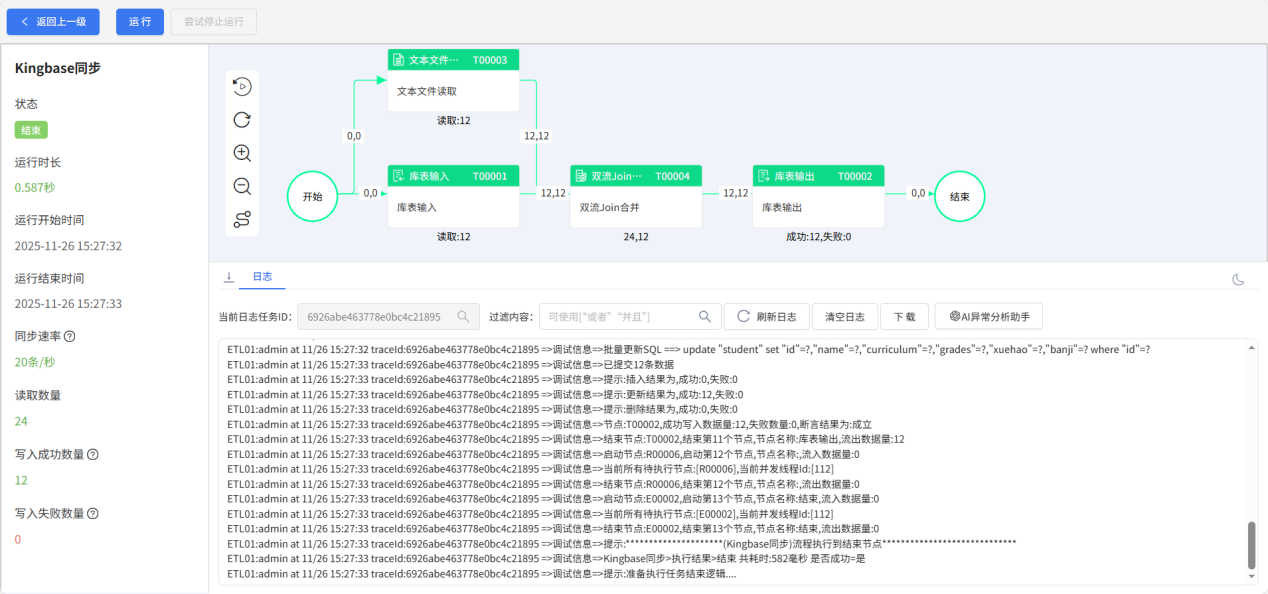
Task: Click the search icon in log task ID field
Action: tap(463, 317)
